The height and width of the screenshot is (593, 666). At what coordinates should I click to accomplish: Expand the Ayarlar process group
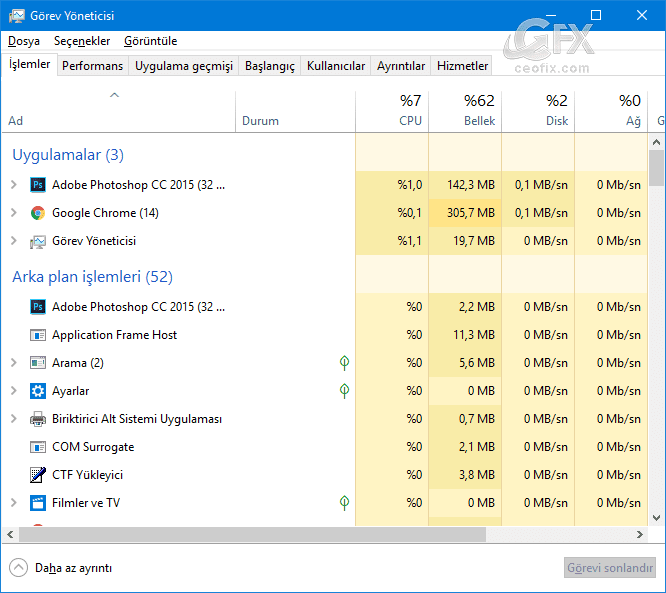coord(14,391)
